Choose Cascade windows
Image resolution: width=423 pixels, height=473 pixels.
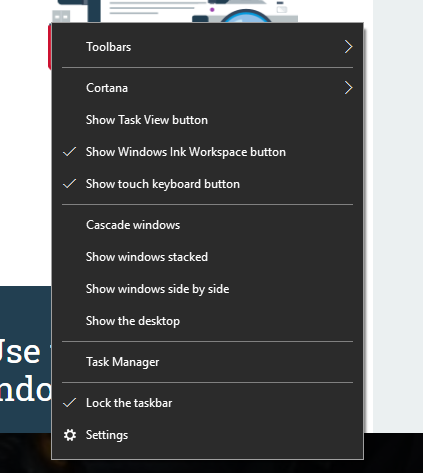[207, 225]
